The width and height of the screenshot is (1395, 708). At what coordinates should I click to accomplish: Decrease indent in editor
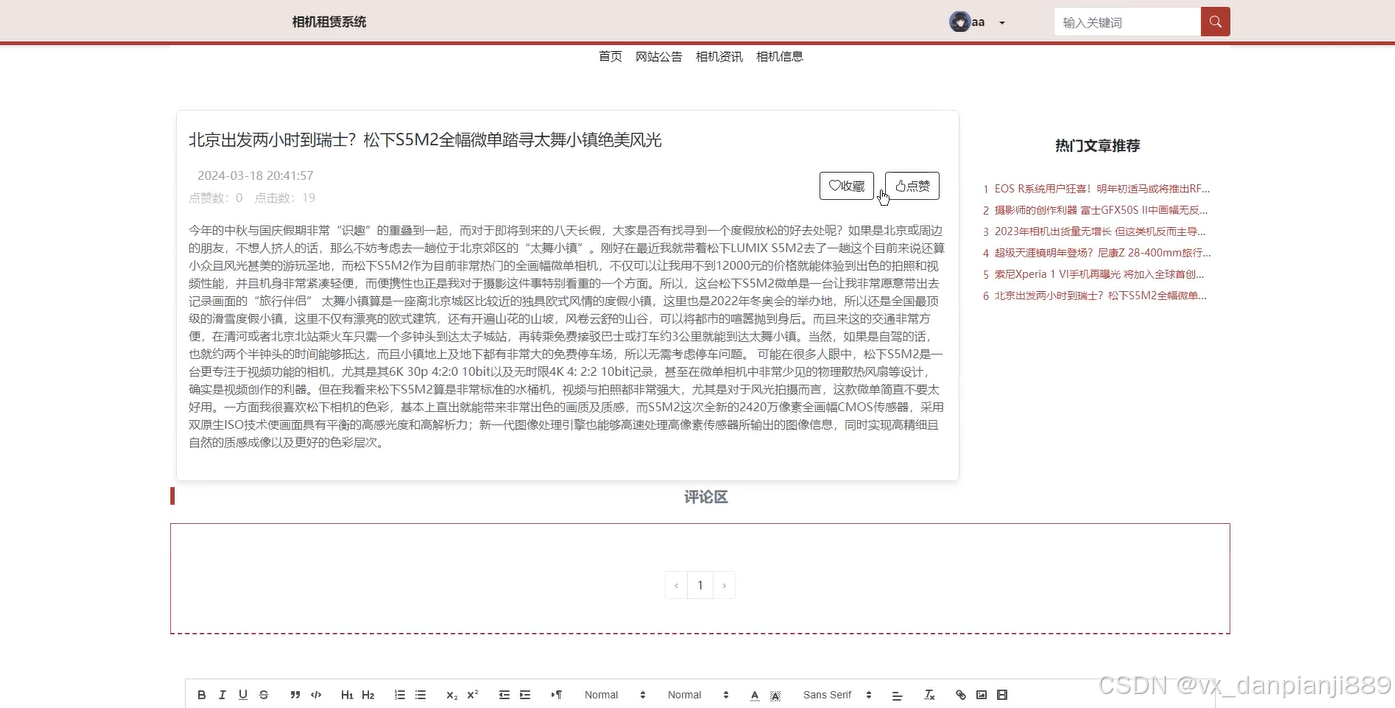pyautogui.click(x=504, y=695)
